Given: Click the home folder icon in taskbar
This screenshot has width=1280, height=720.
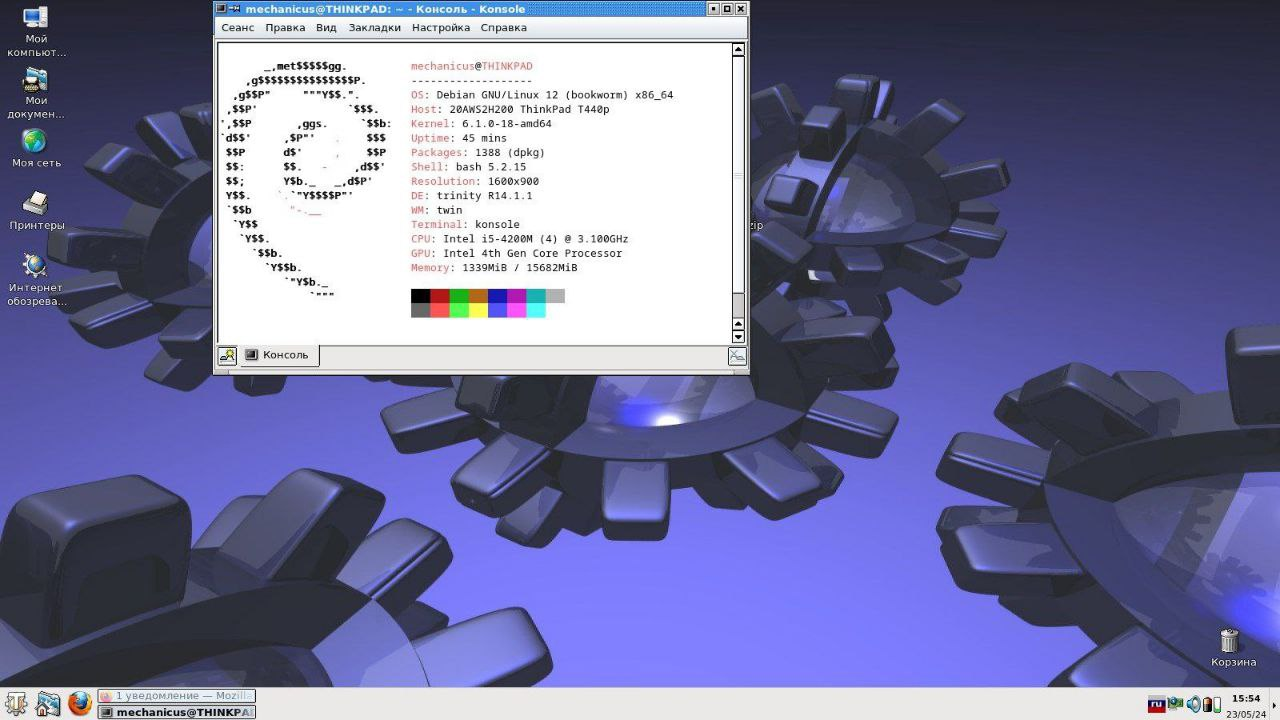Looking at the screenshot, I should pos(48,704).
